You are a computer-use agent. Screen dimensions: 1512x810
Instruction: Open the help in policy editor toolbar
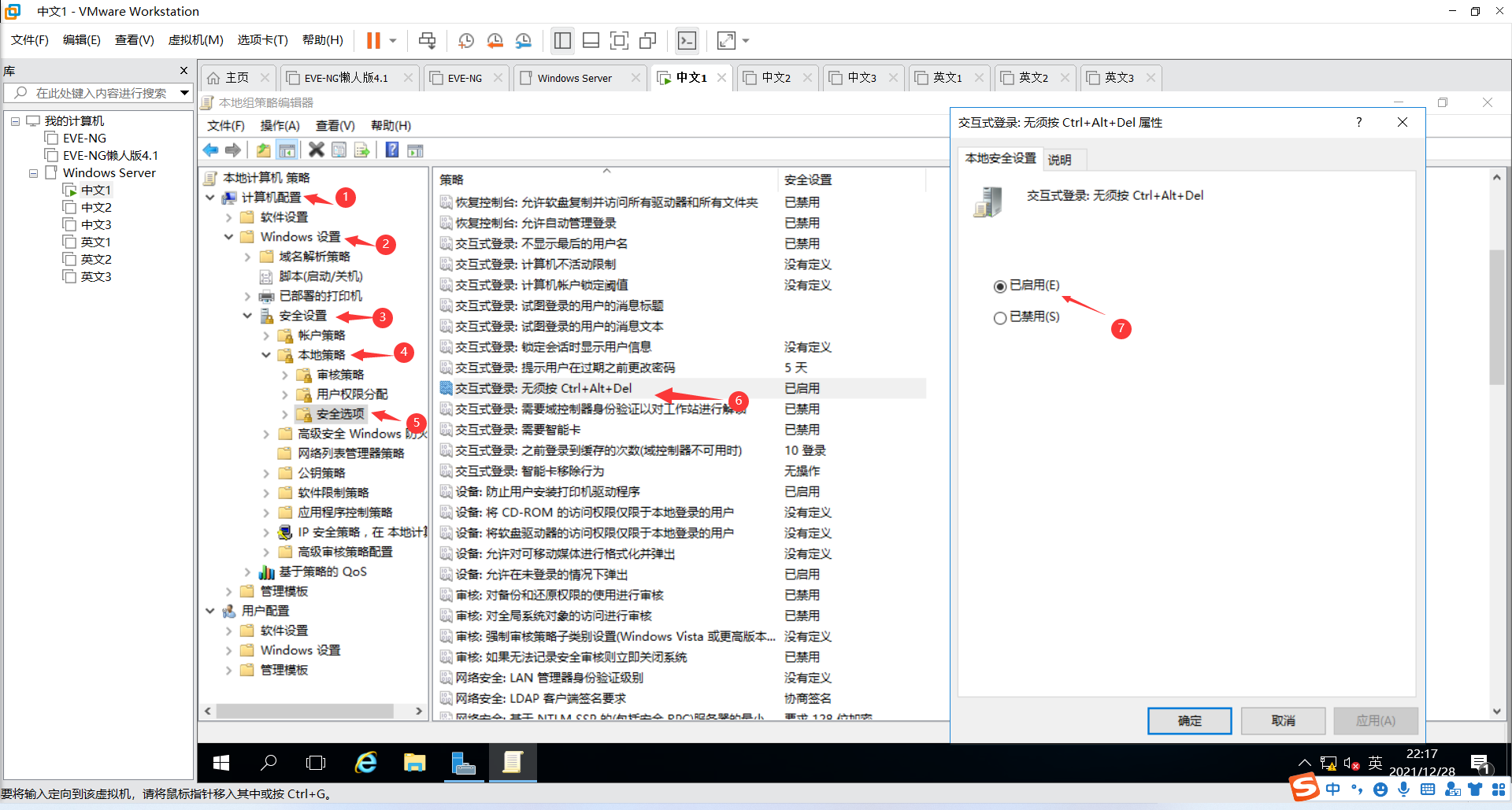tap(391, 150)
